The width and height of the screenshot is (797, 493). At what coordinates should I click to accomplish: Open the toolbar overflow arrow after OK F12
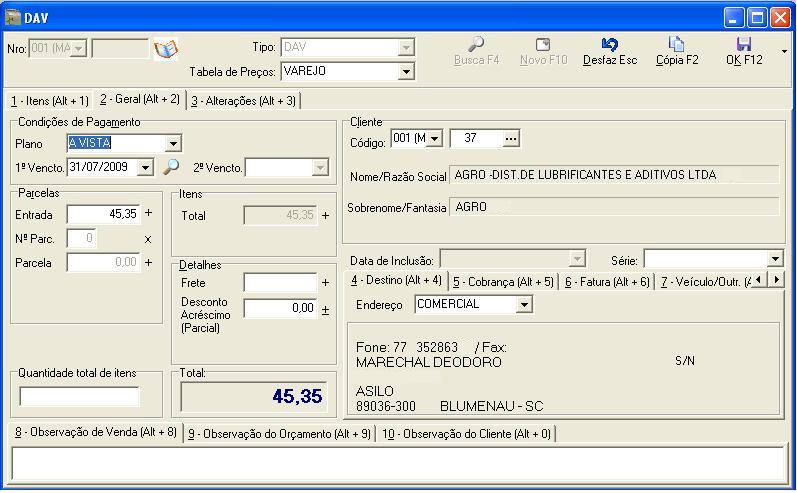[x=784, y=51]
